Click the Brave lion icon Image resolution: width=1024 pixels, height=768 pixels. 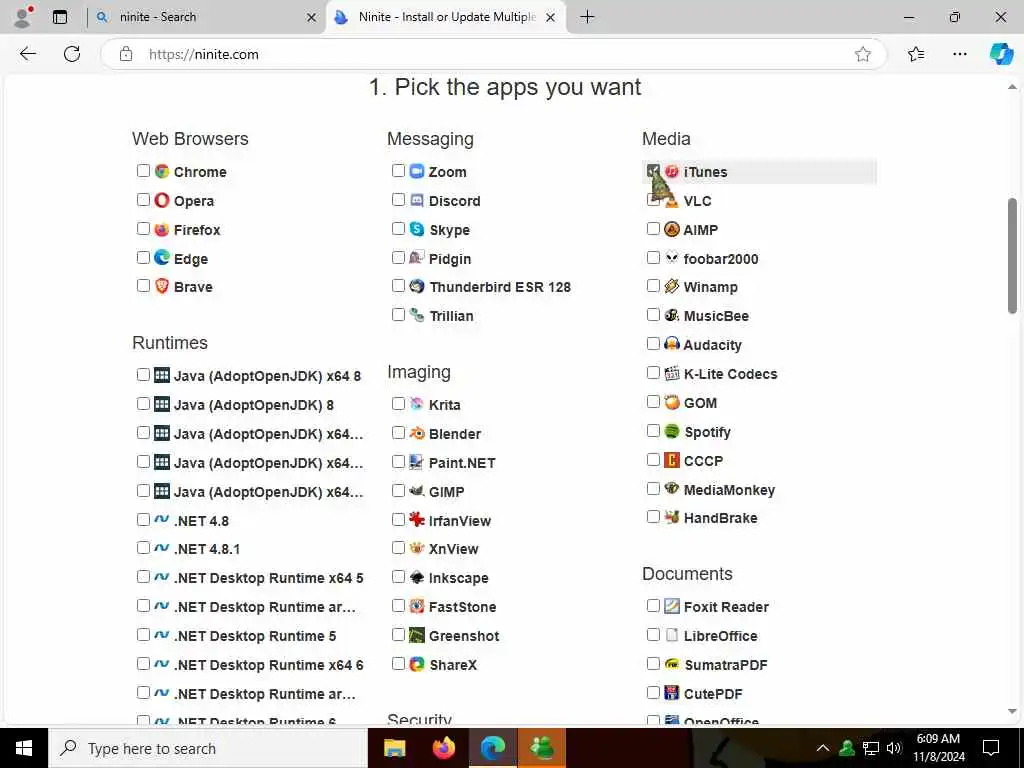click(162, 286)
